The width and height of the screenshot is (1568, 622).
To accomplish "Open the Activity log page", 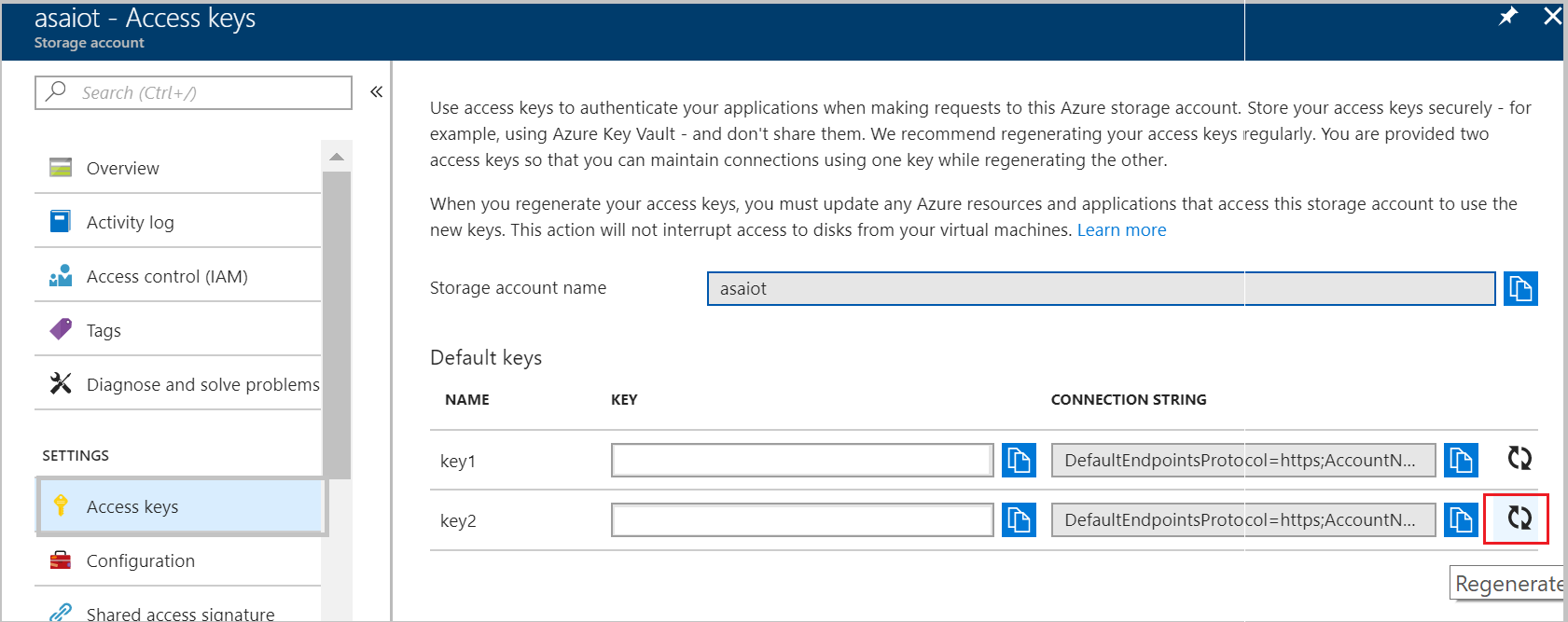I will [130, 222].
